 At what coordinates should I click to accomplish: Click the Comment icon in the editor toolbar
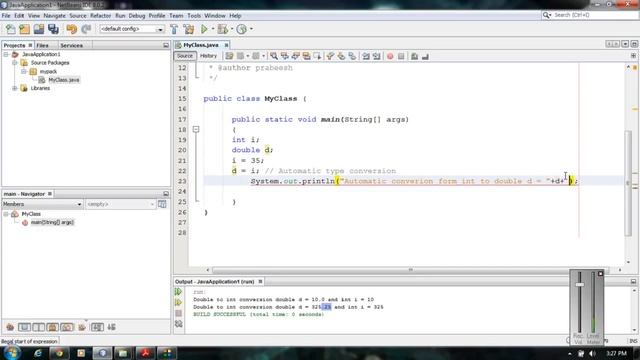point(414,56)
